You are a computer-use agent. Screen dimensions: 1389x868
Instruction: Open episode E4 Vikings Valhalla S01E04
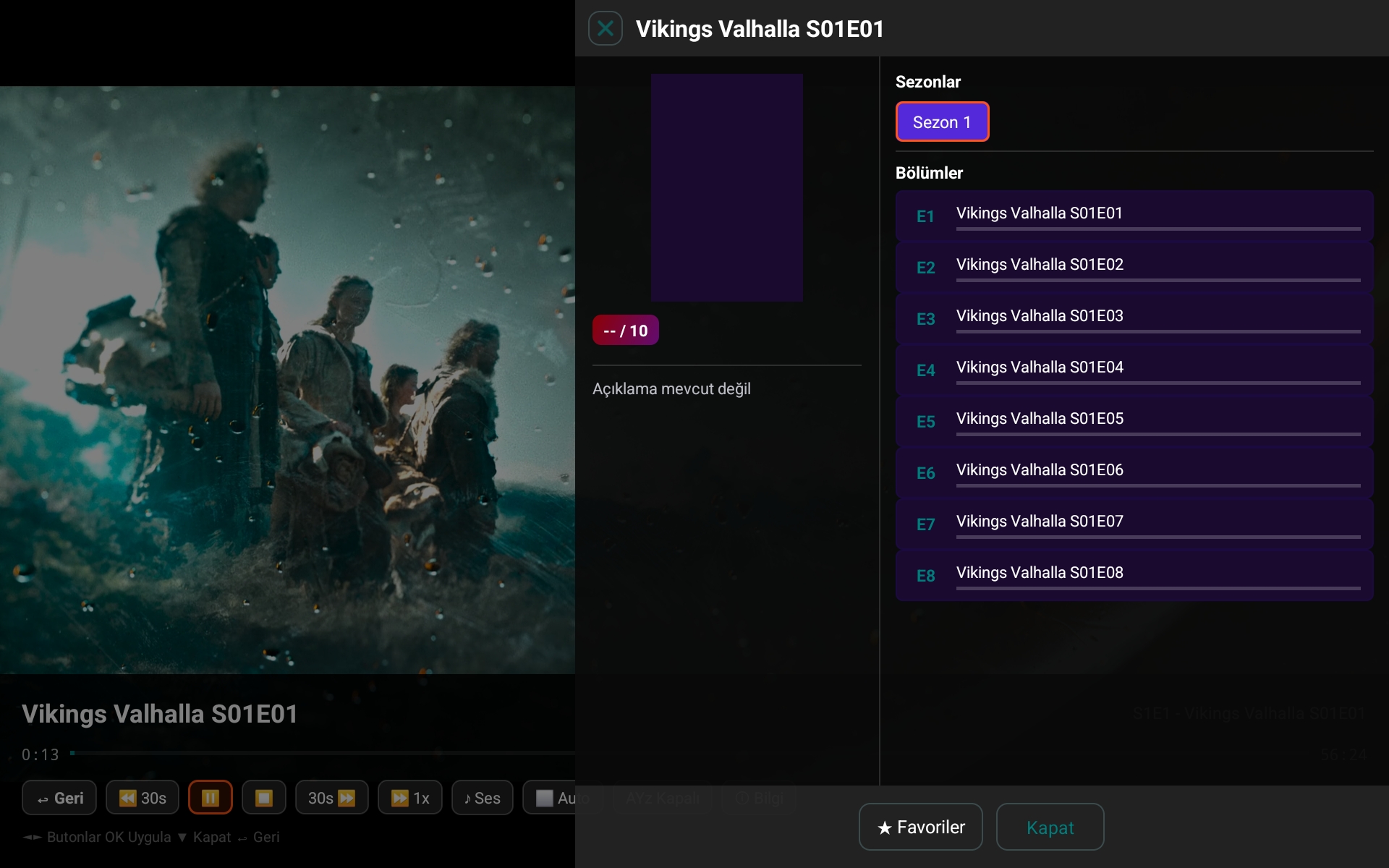coord(1134,370)
